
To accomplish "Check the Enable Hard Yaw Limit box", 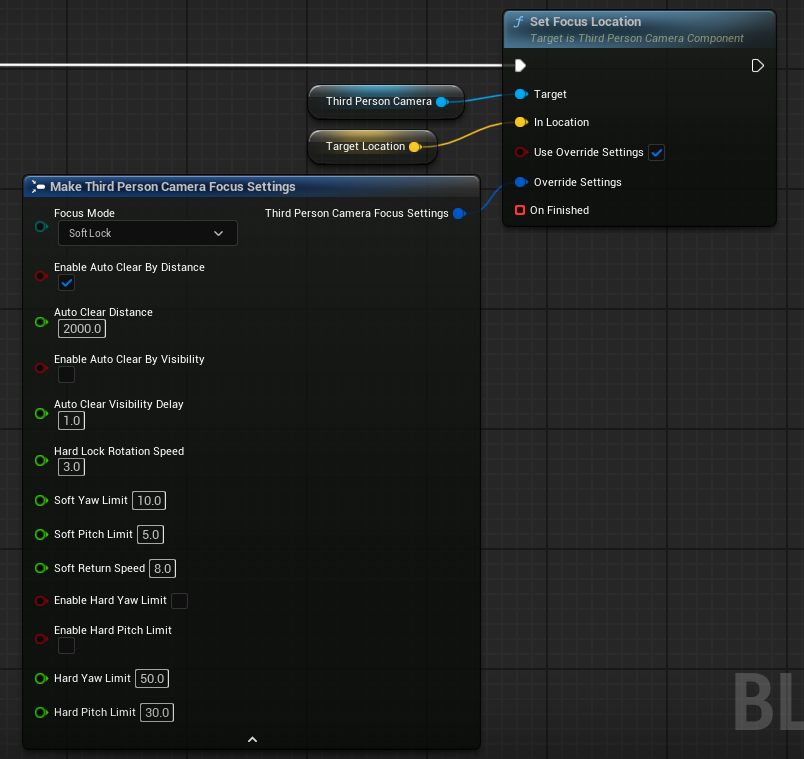I will 180,601.
